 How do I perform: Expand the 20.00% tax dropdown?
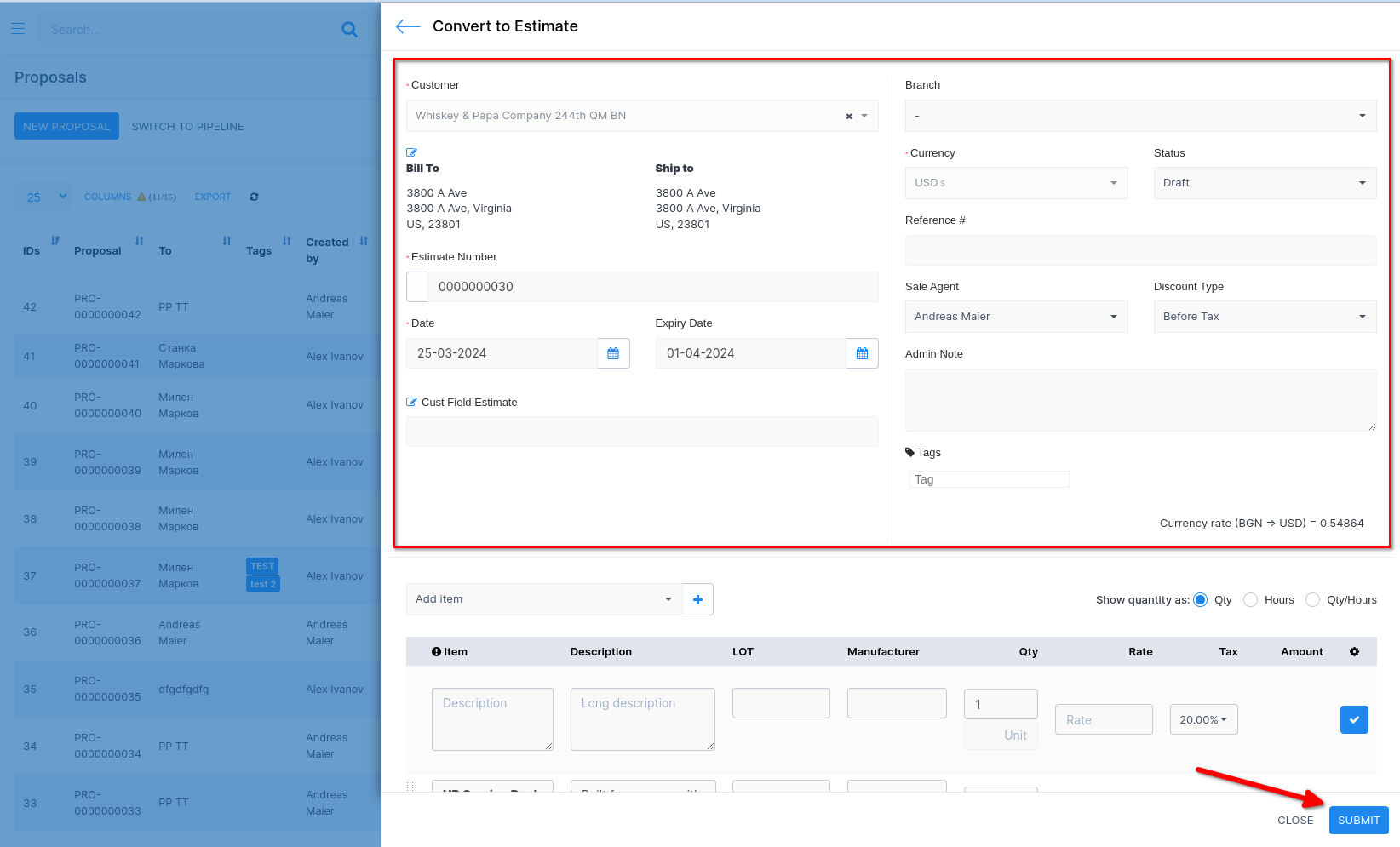point(1203,719)
